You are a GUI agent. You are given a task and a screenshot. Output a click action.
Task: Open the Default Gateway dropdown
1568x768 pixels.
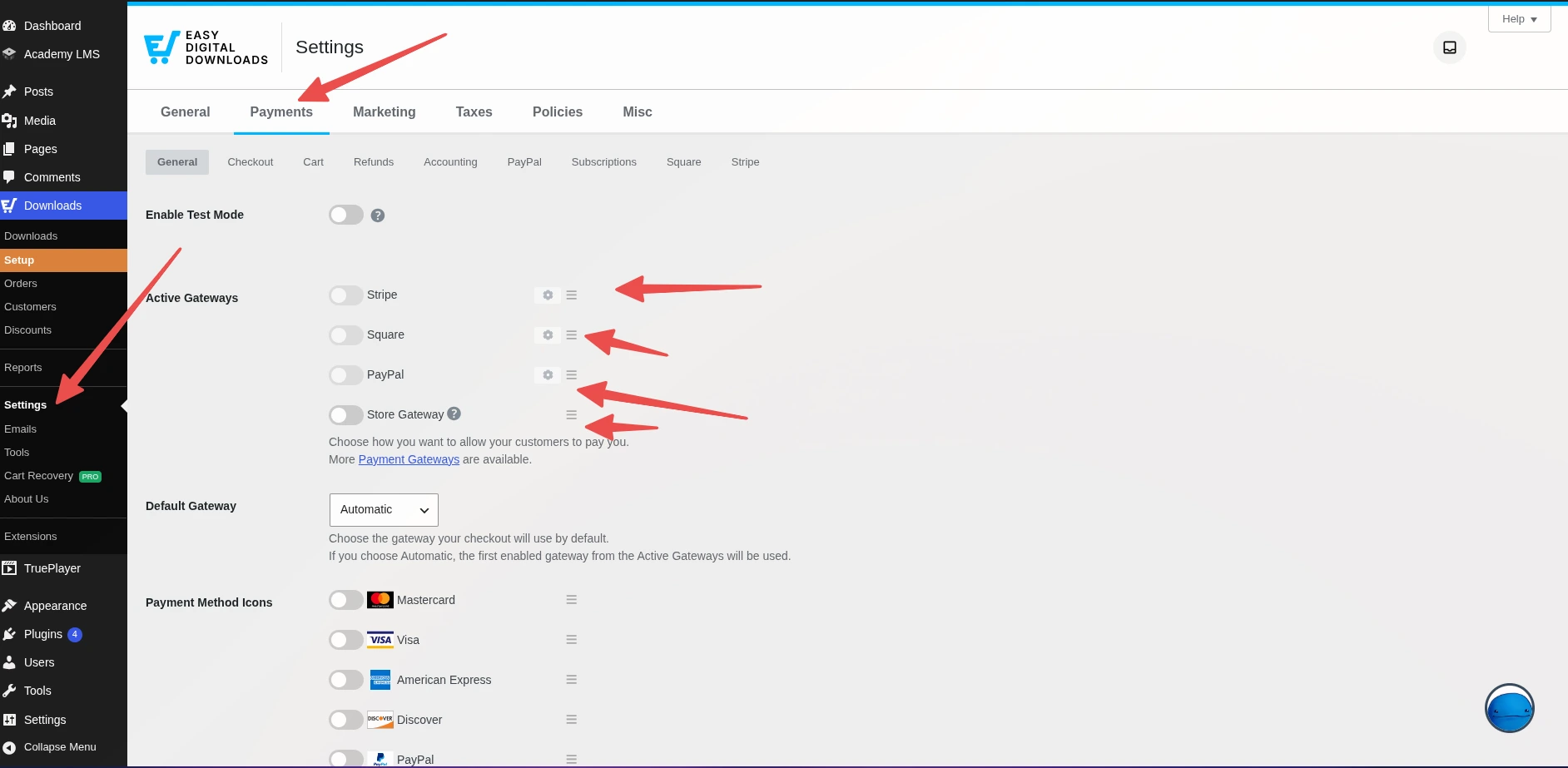[384, 510]
